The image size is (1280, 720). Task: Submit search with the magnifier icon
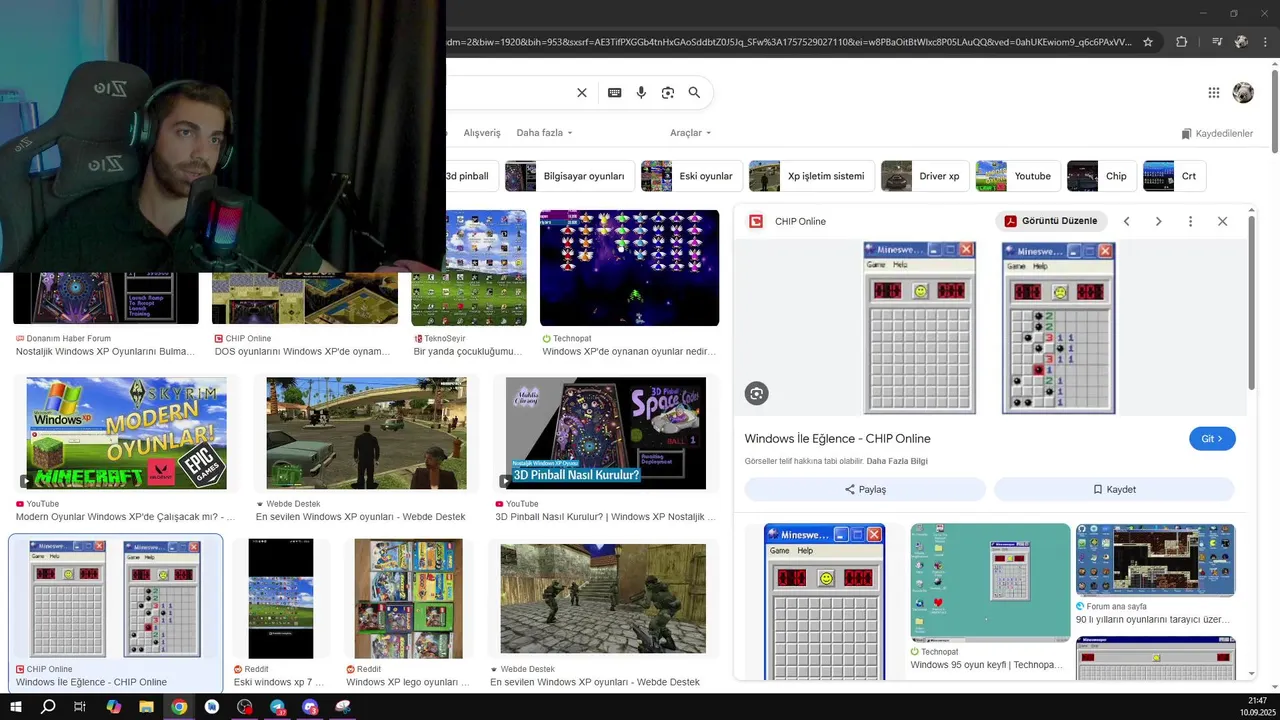694,93
